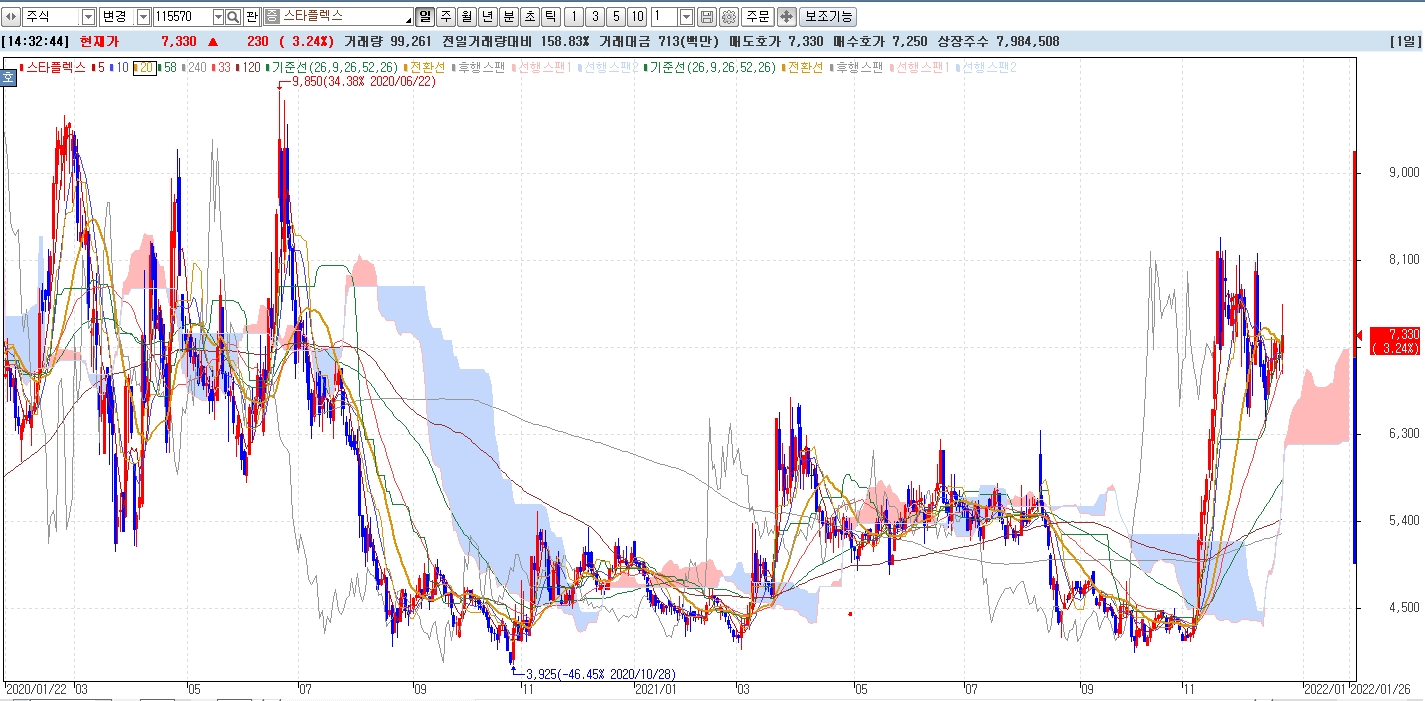Click the blue 호 side tab icon
Viewport: 1425px width, 701px height.
[8, 76]
